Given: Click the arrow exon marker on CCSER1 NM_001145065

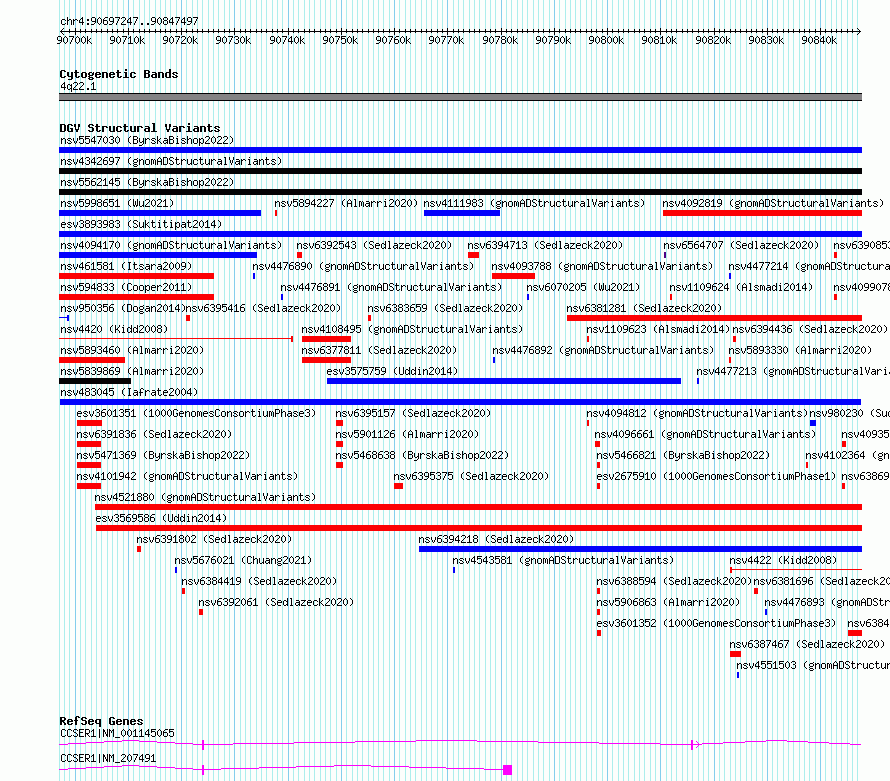Looking at the screenshot, I should tap(695, 745).
